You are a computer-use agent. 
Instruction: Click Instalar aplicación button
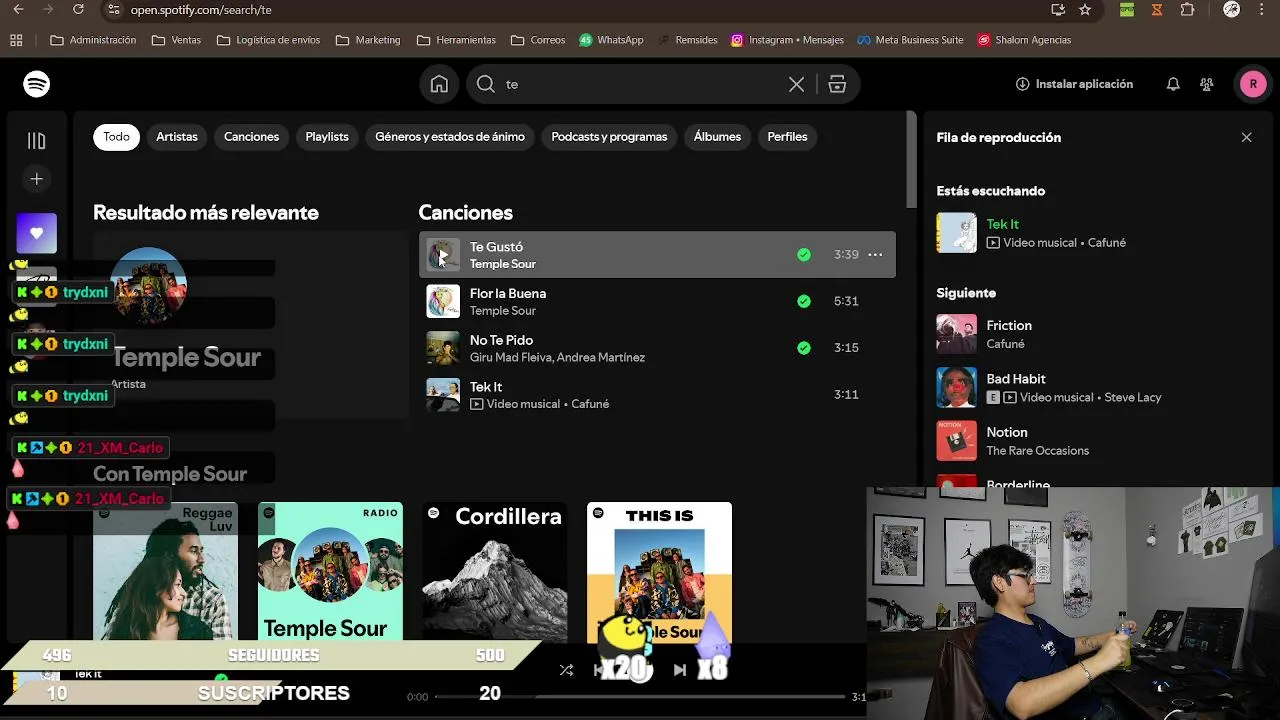tap(1074, 85)
